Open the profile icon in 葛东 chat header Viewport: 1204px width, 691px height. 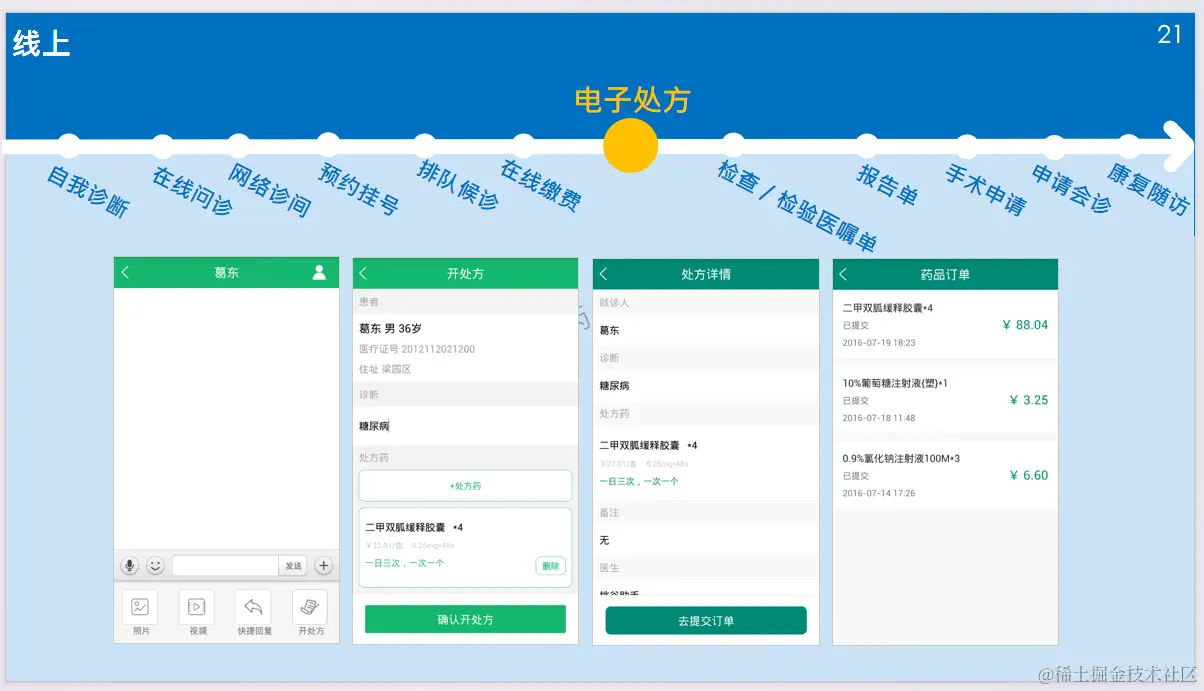319,272
